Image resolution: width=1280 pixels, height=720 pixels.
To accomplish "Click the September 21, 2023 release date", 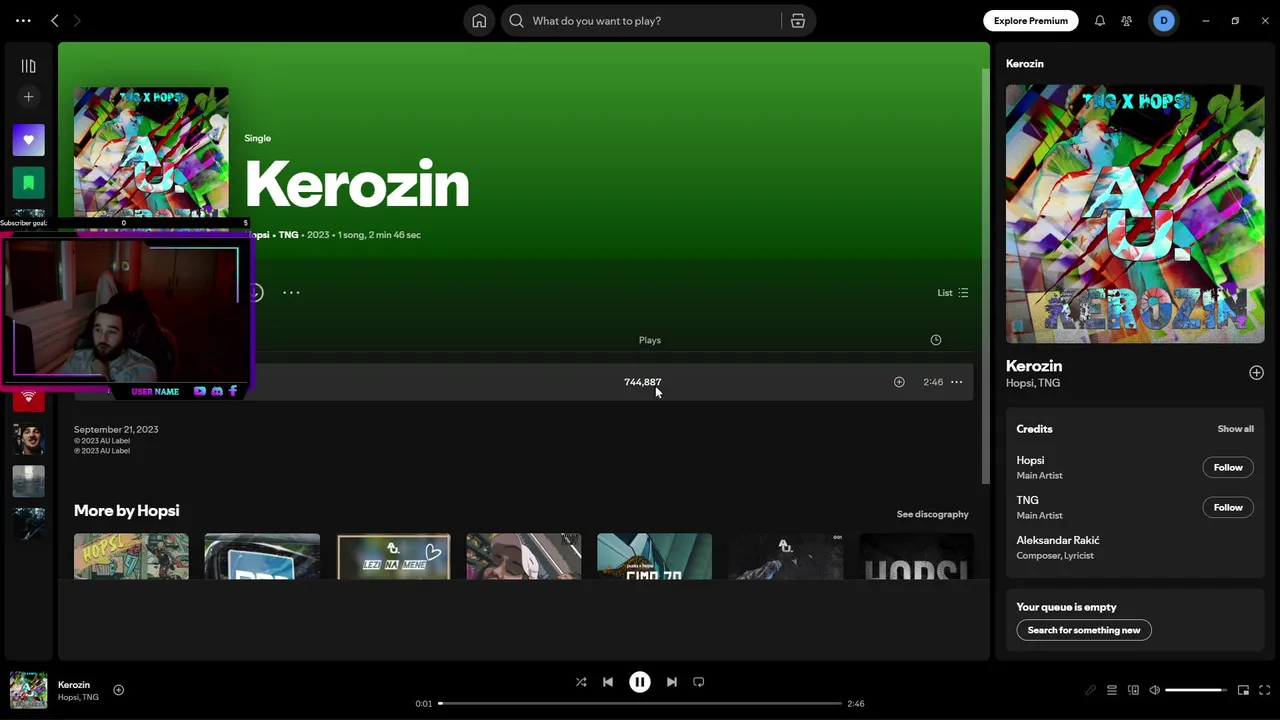I will [x=116, y=430].
